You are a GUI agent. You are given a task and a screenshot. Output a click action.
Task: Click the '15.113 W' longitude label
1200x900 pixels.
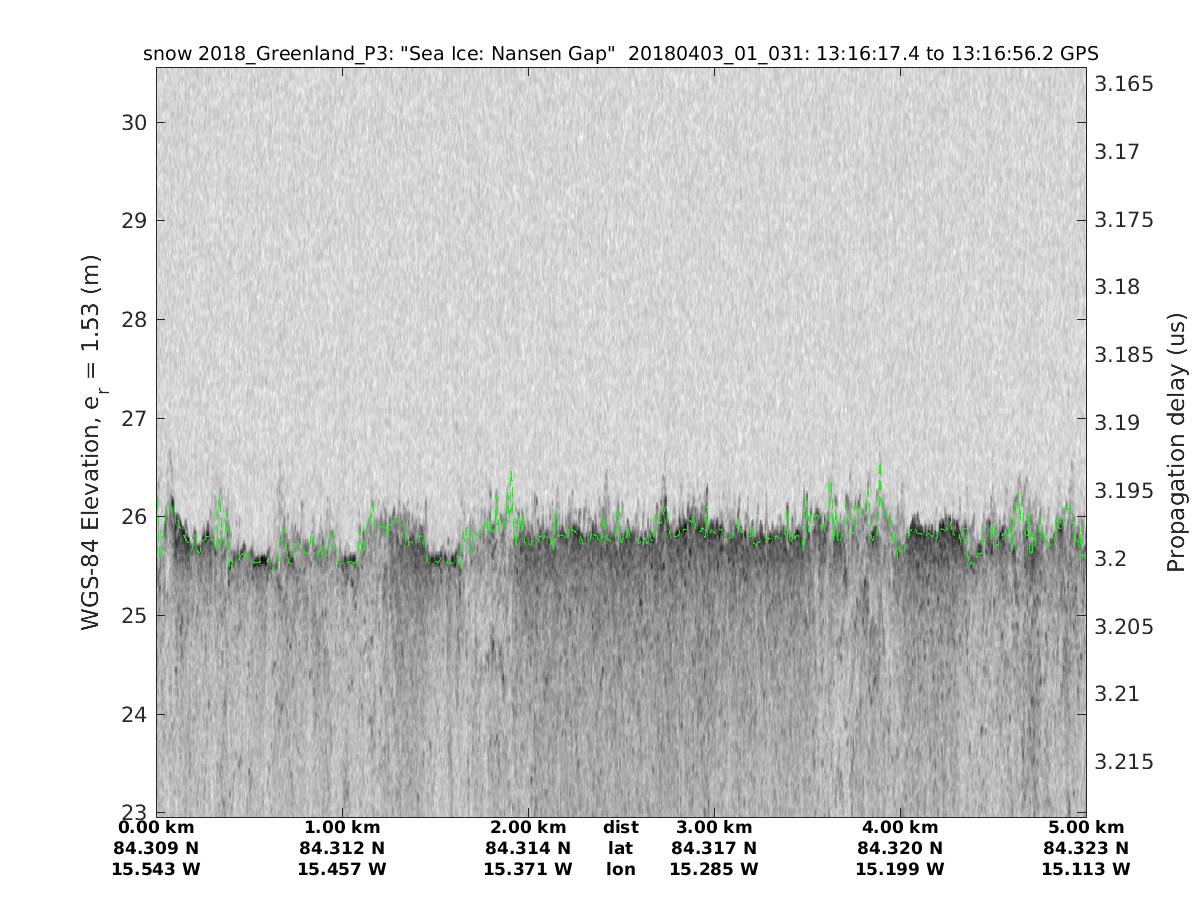[x=1085, y=869]
